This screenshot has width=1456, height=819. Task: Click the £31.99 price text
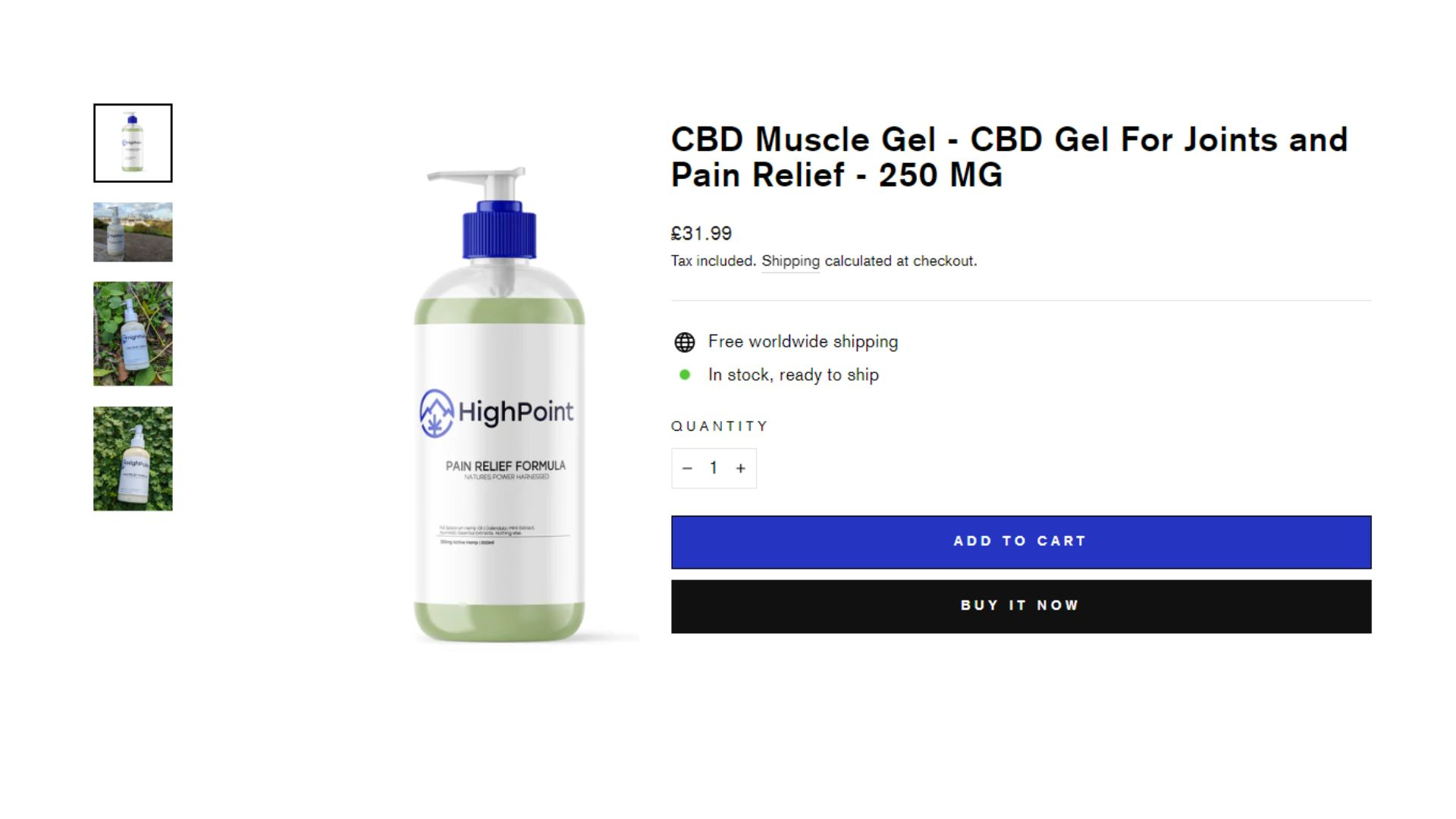[701, 234]
